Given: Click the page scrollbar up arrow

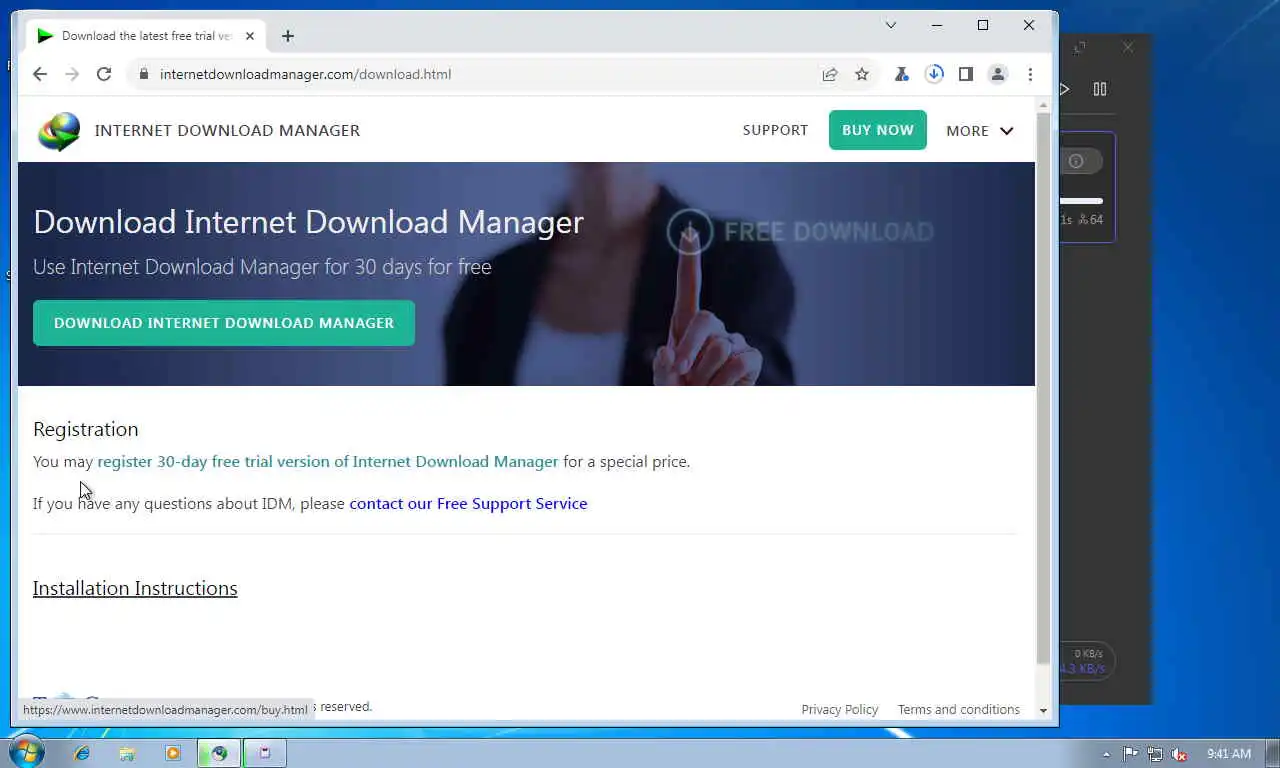Looking at the screenshot, I should (1044, 105).
